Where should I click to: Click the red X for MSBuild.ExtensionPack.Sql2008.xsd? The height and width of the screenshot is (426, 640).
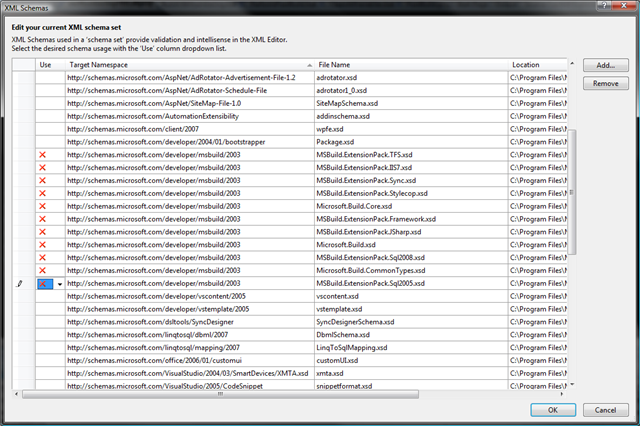(42, 257)
